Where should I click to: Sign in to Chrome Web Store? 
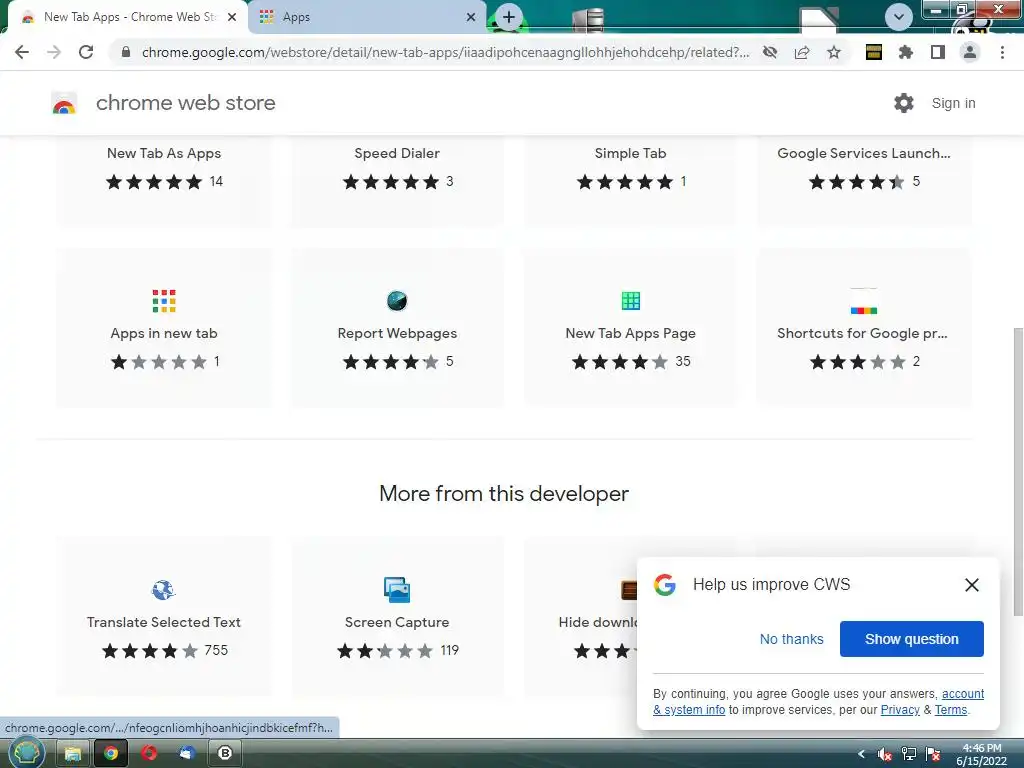pyautogui.click(x=953, y=103)
